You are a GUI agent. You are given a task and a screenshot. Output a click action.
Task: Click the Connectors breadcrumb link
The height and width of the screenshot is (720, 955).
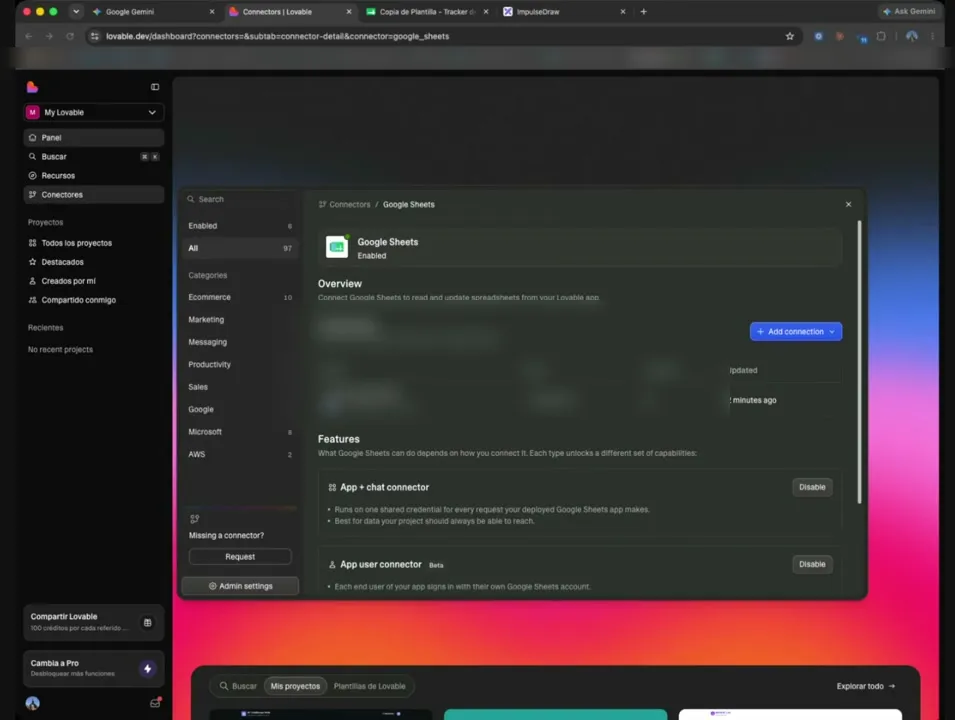(349, 205)
